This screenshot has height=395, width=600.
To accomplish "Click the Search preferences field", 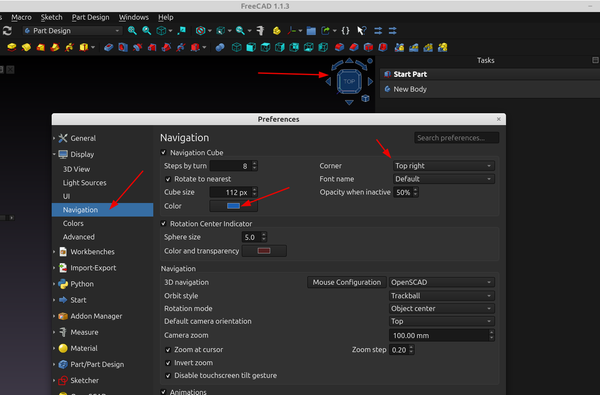I will click(x=457, y=138).
